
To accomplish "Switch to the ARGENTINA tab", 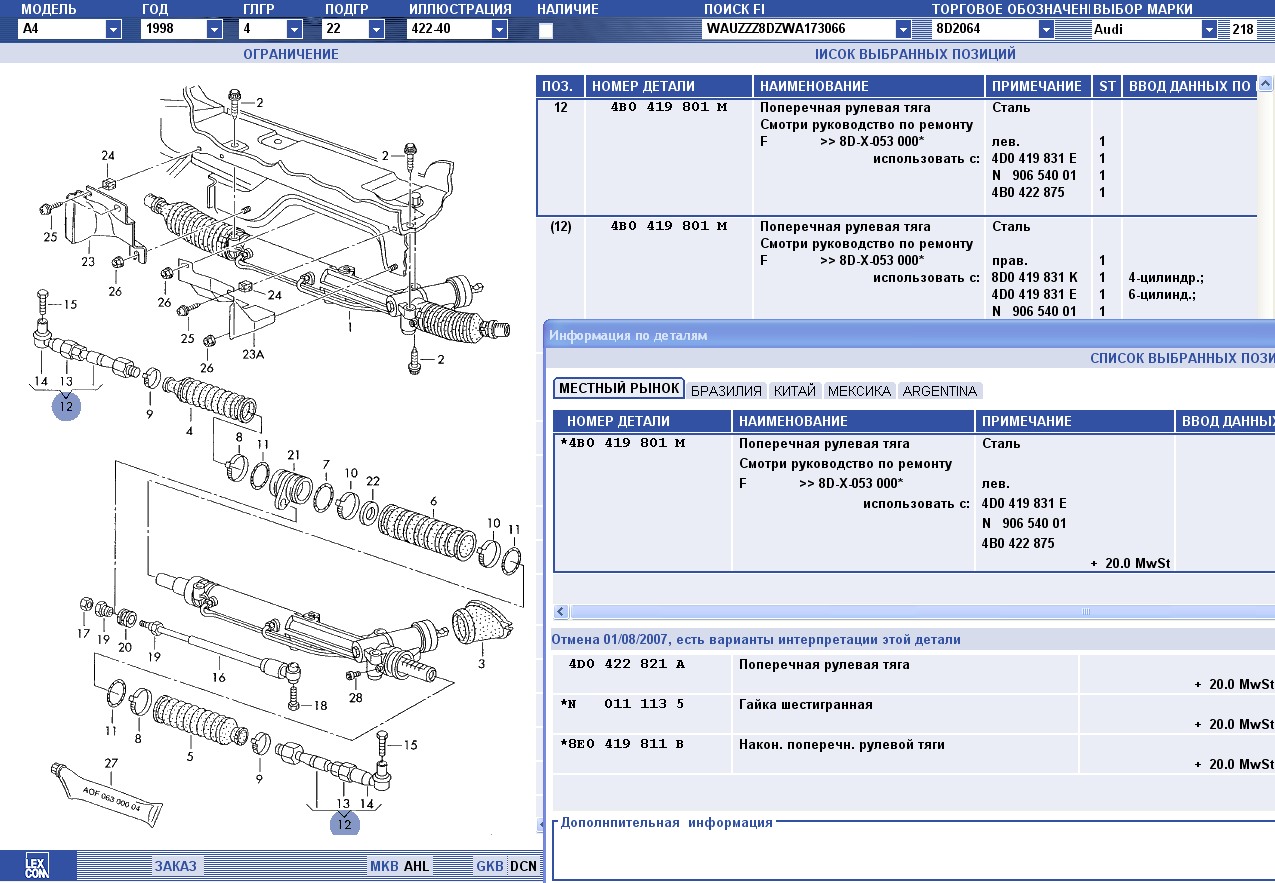I will pyautogui.click(x=939, y=391).
